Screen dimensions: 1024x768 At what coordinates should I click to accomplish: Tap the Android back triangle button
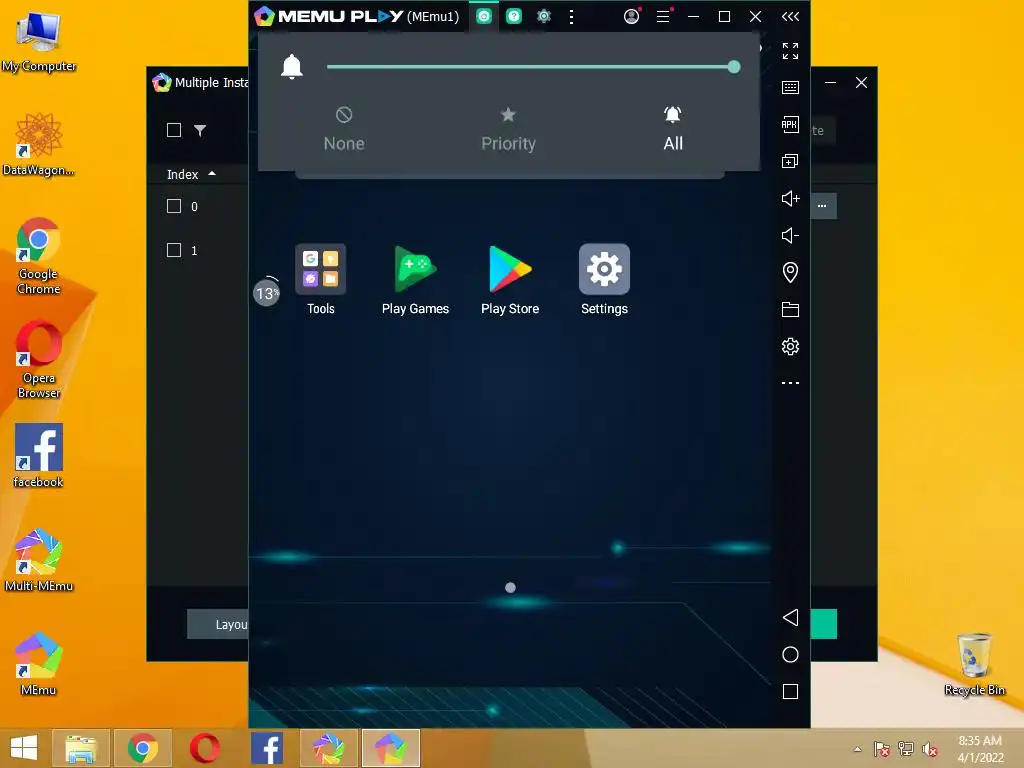click(790, 618)
